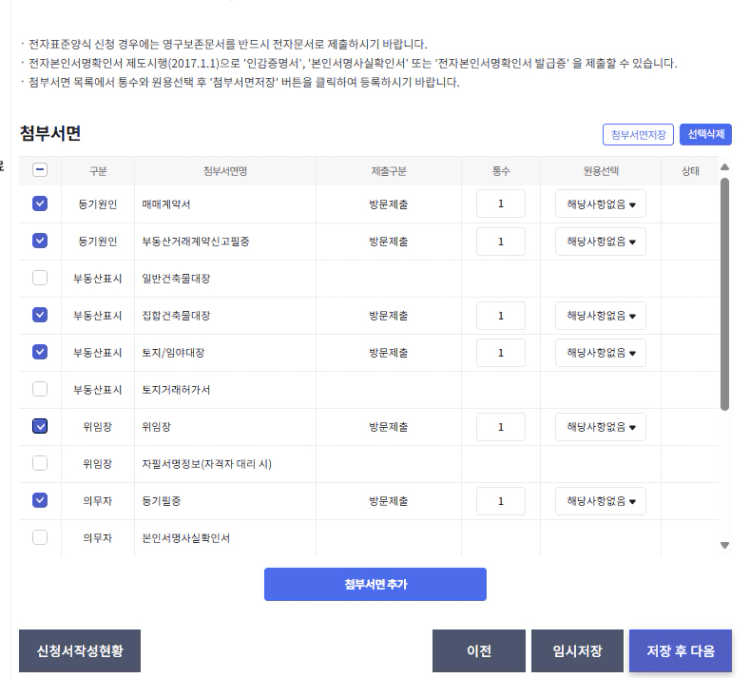Click the table scrollbar up arrow
Screen dimensions: 750x678
pos(725,167)
